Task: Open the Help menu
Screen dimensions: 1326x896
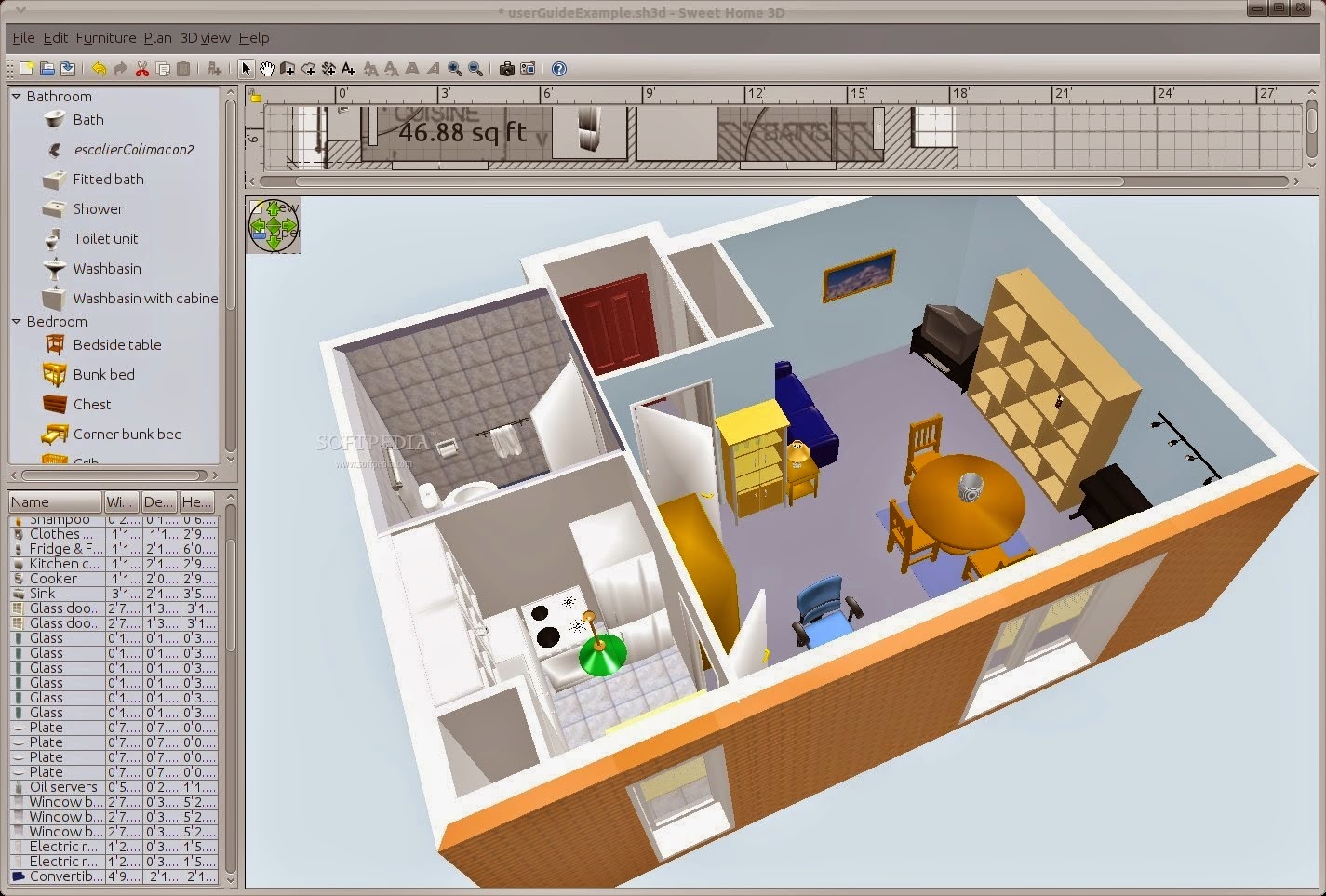Action: coord(254,38)
